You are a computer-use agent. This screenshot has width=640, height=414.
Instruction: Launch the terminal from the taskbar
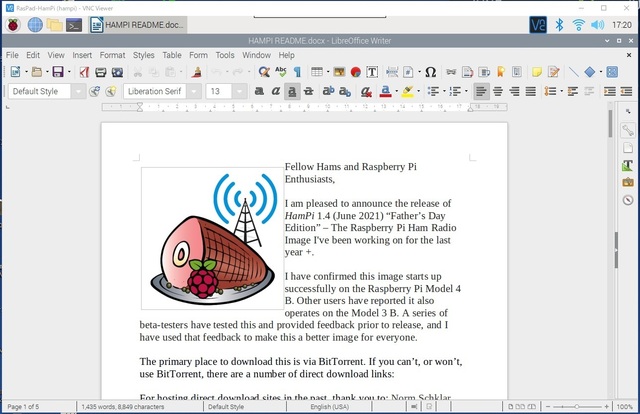[x=74, y=25]
